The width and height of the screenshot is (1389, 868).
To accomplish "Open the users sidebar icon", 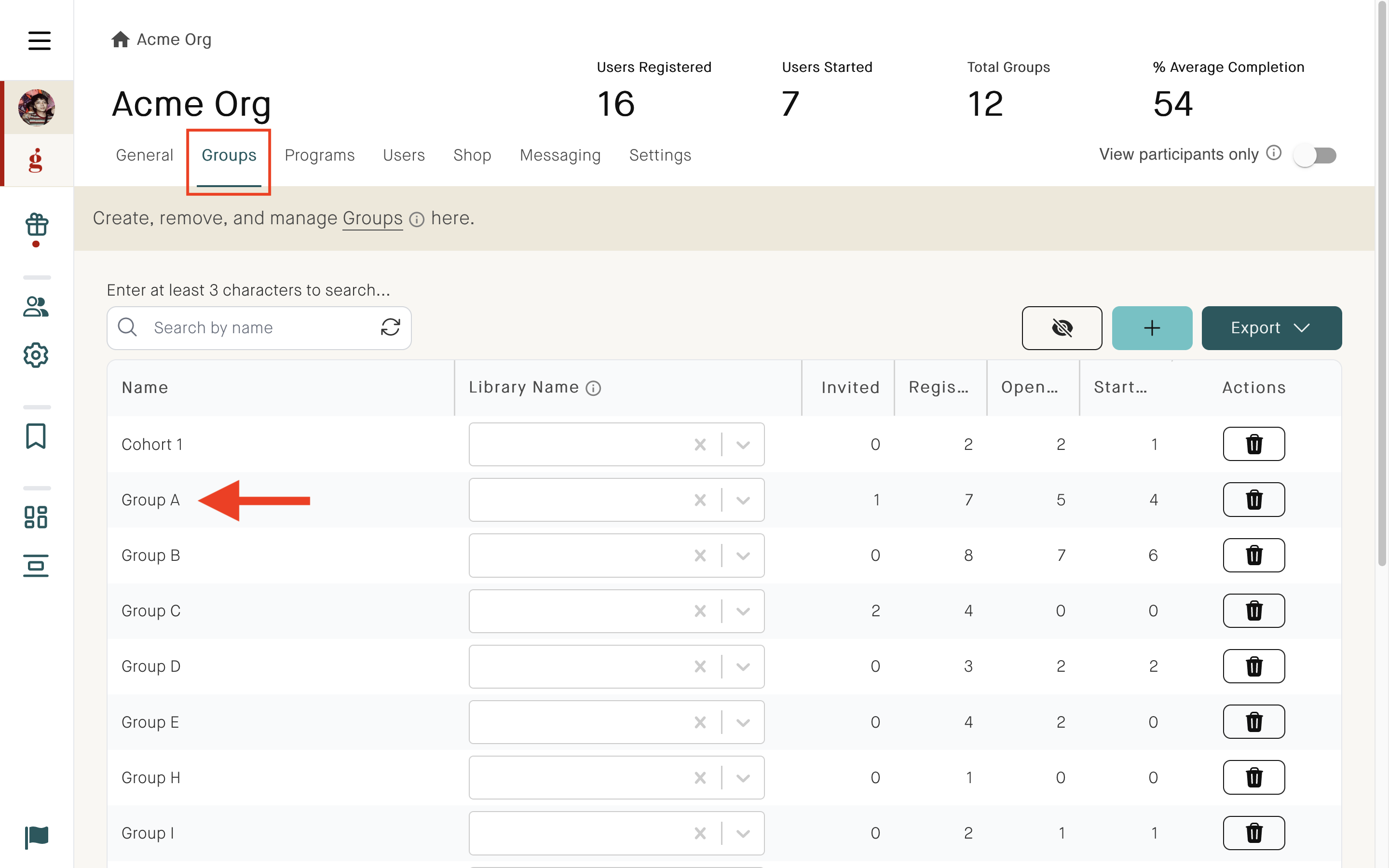I will click(36, 307).
